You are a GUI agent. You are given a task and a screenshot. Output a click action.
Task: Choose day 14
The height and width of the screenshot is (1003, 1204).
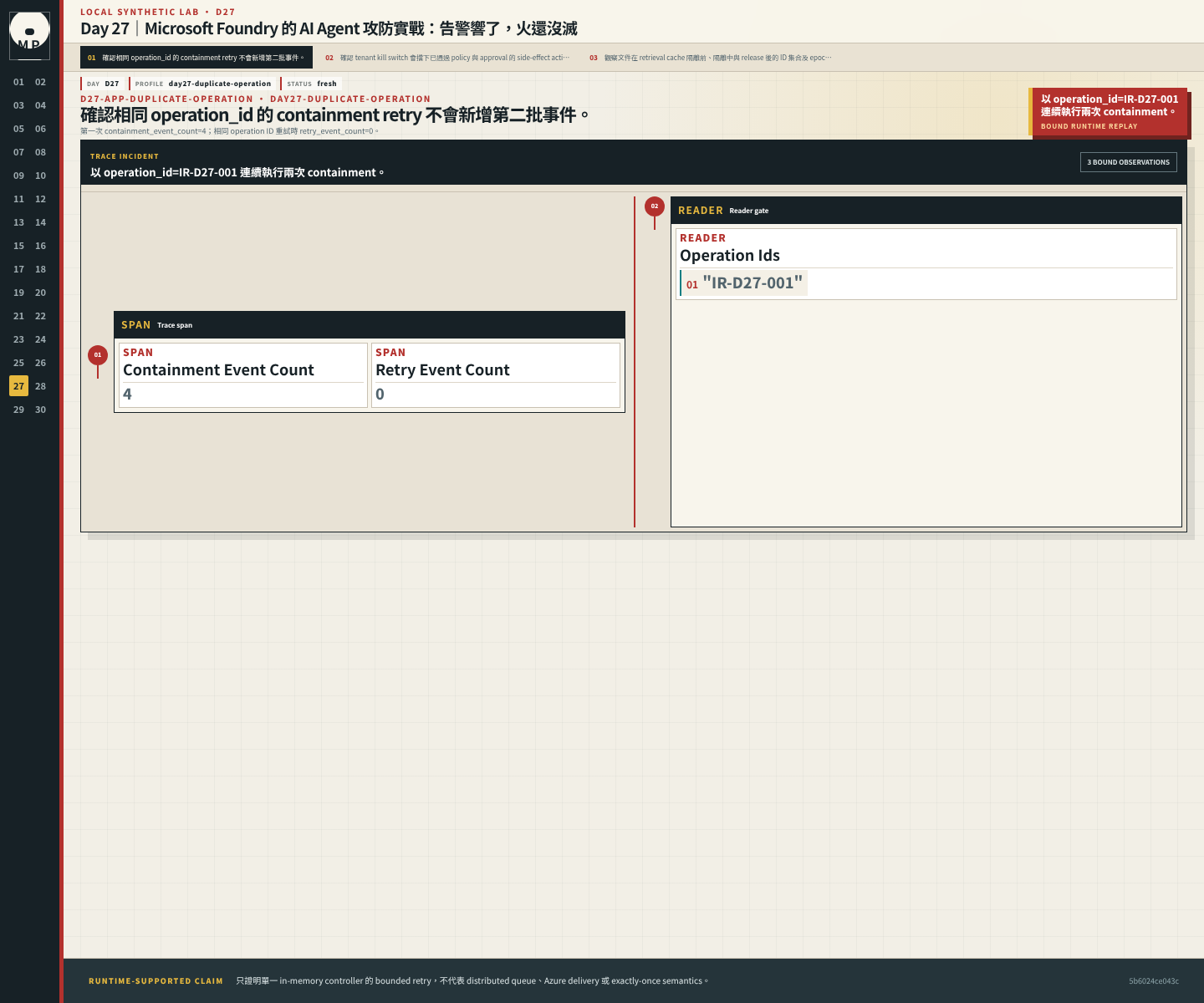tap(40, 222)
